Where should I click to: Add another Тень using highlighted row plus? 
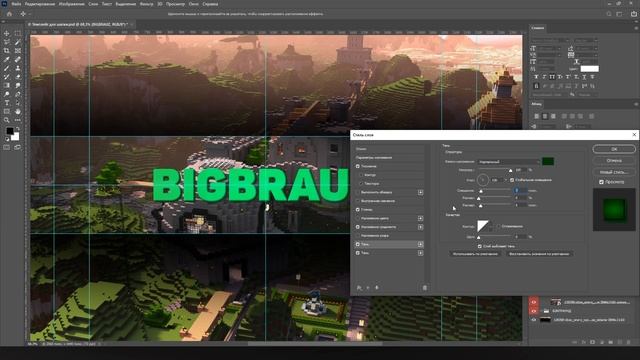[x=420, y=244]
